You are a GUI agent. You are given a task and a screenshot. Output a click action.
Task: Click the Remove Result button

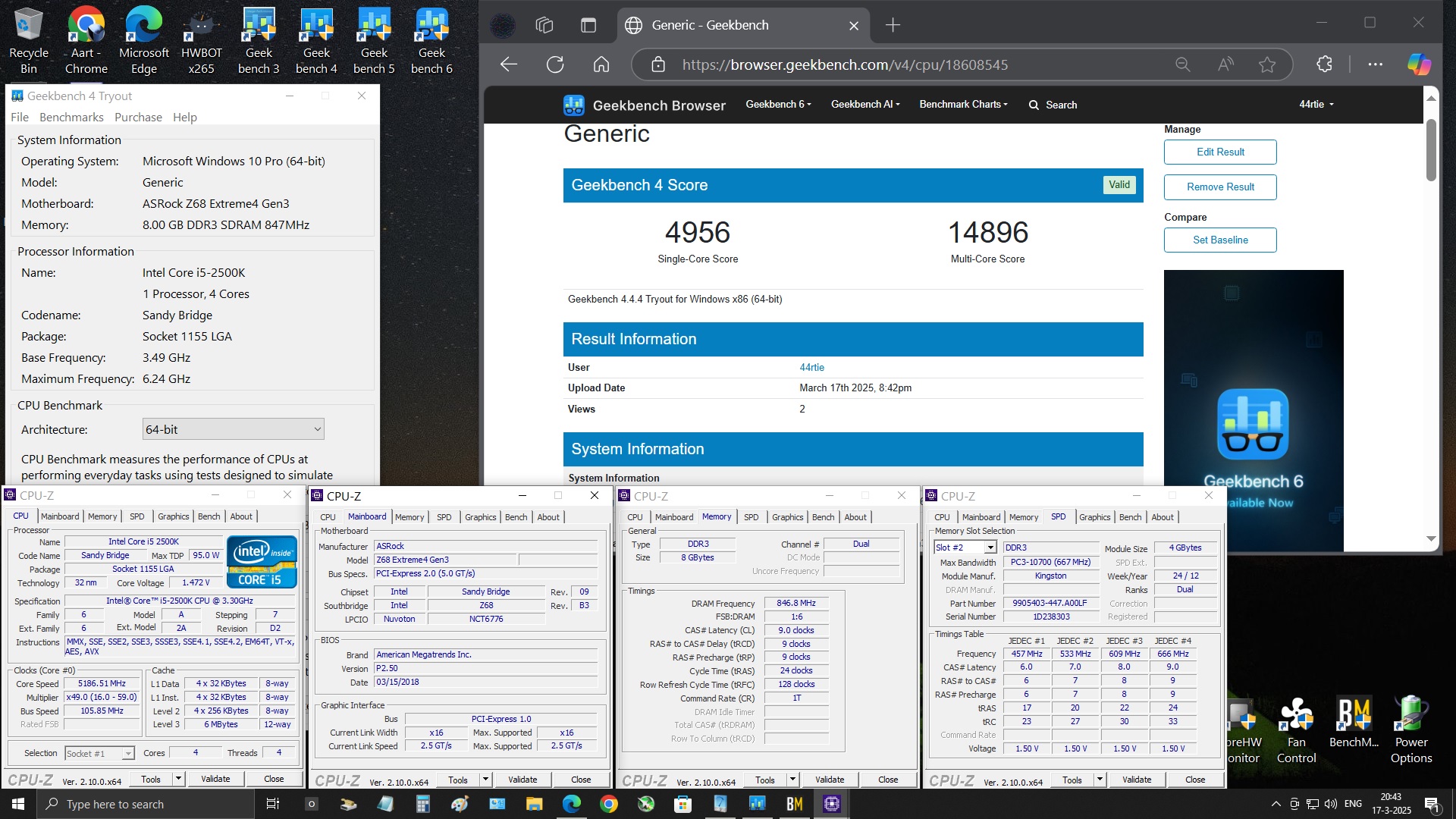coord(1220,187)
